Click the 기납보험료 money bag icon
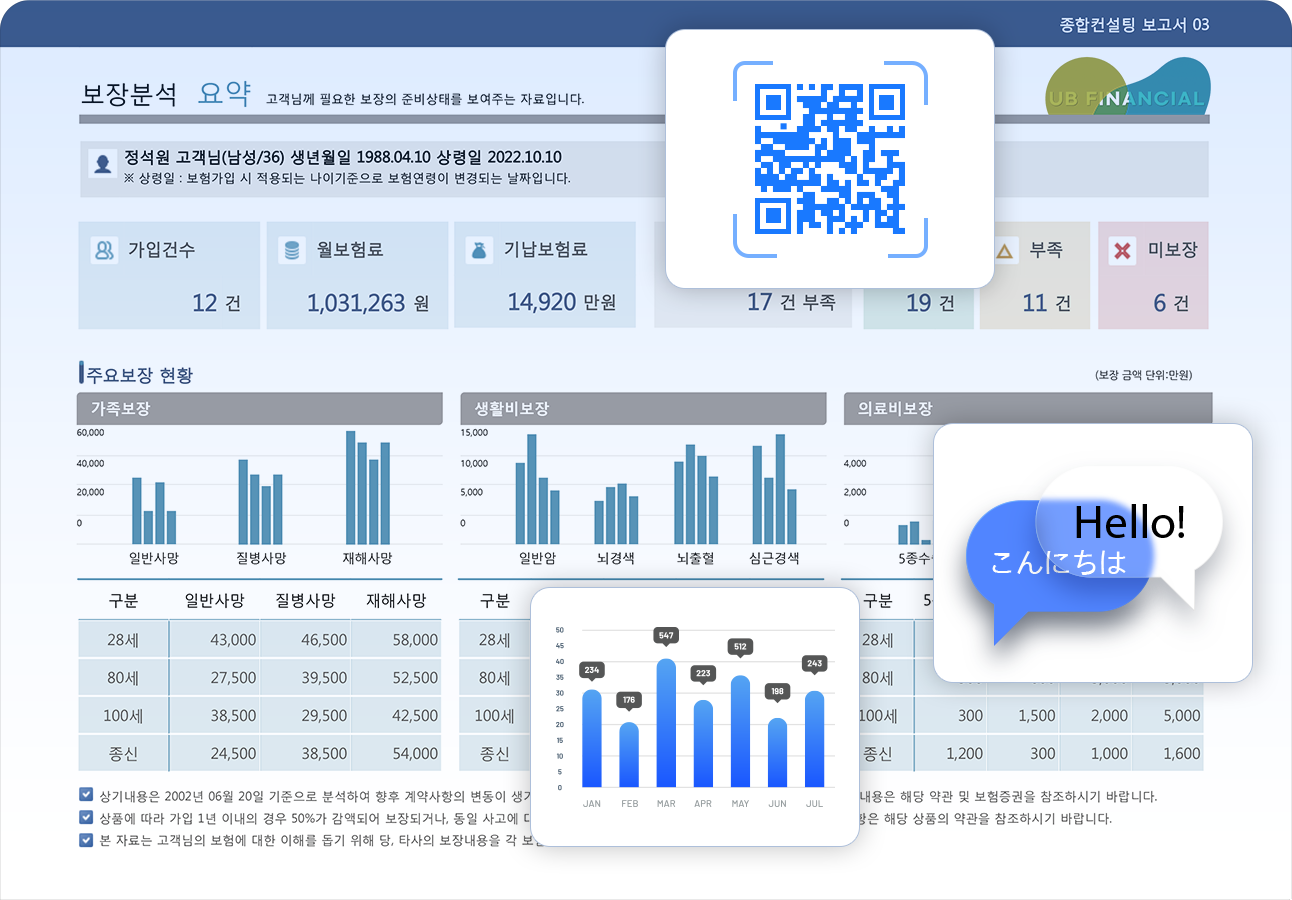 (x=480, y=250)
